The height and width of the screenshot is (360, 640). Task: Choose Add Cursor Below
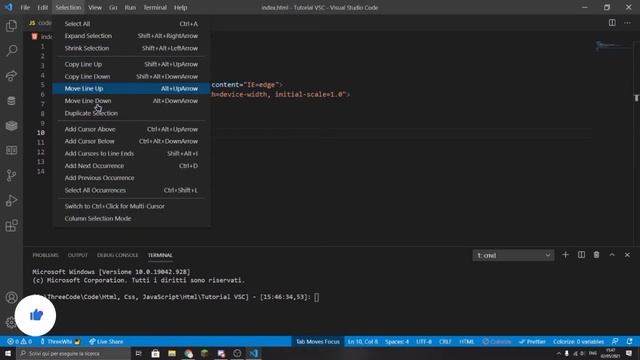pyautogui.click(x=131, y=141)
